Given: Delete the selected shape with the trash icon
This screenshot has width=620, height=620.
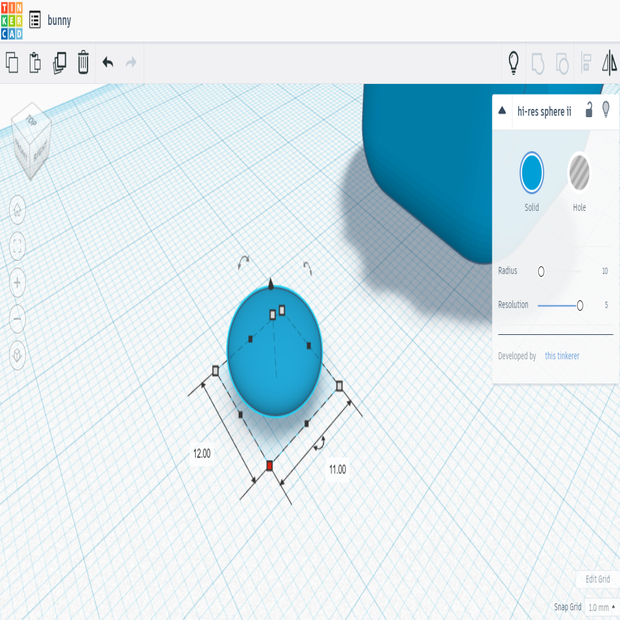Looking at the screenshot, I should tap(83, 63).
